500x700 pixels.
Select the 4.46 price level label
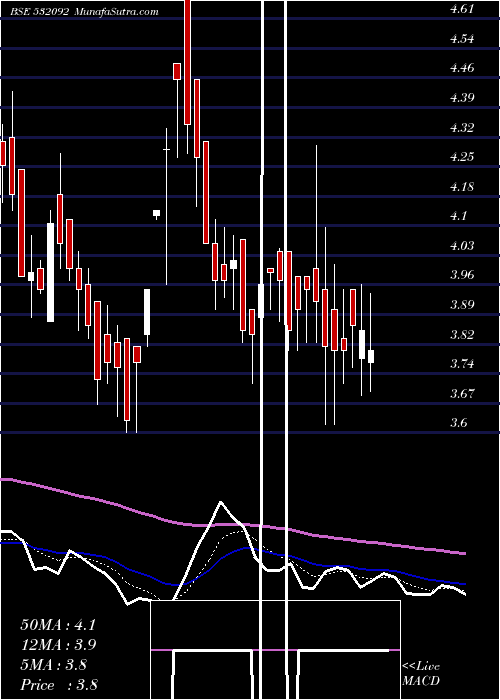click(x=462, y=68)
